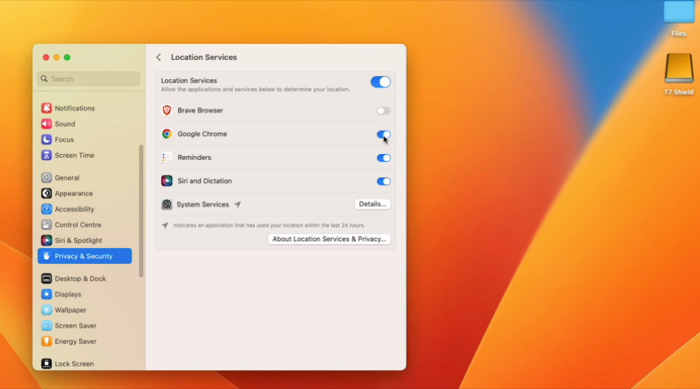Click the Screen Saver icon in sidebar
The width and height of the screenshot is (700, 389).
pos(46,326)
